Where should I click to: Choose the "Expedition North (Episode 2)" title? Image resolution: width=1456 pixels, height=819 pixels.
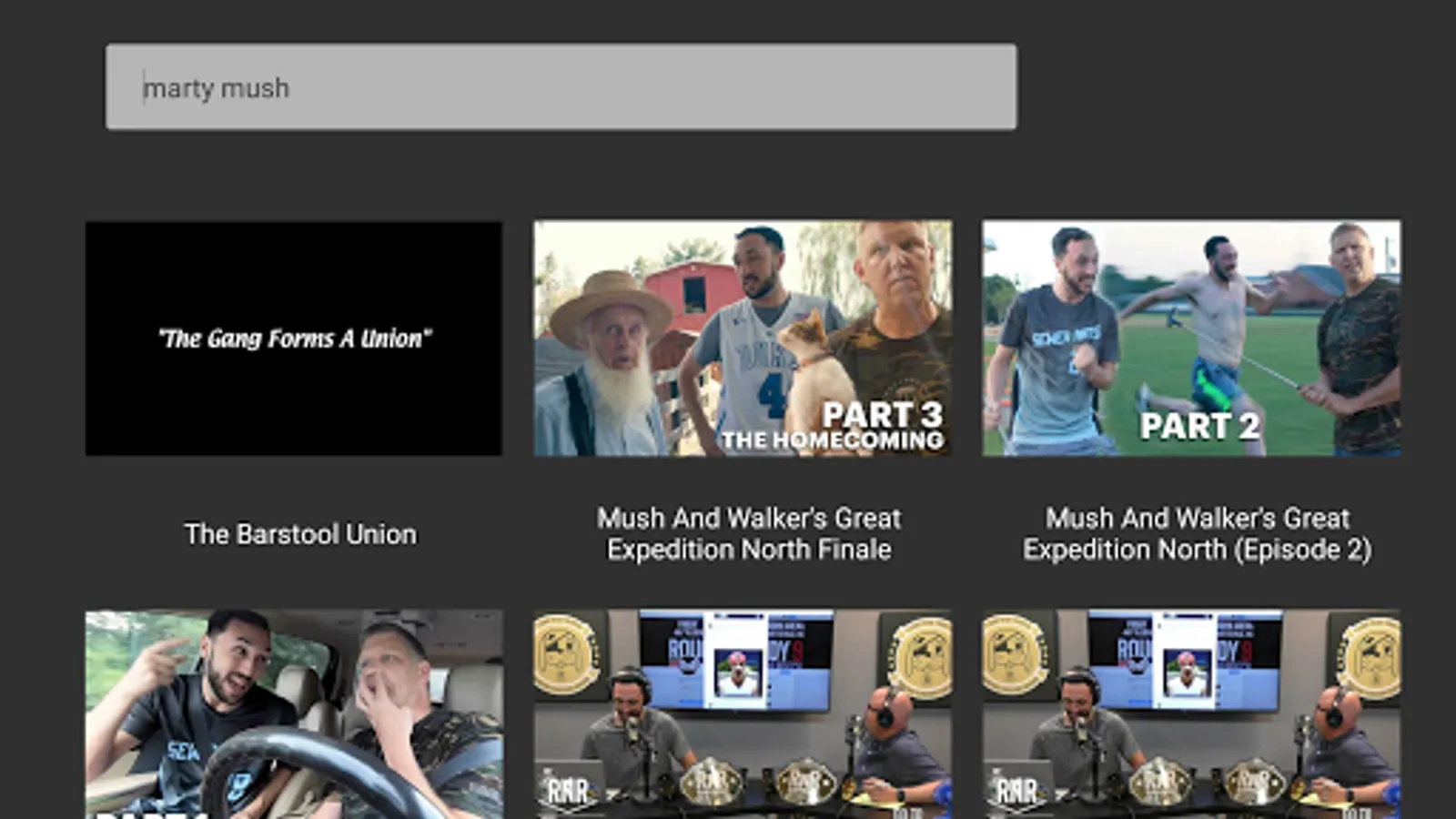click(1198, 534)
